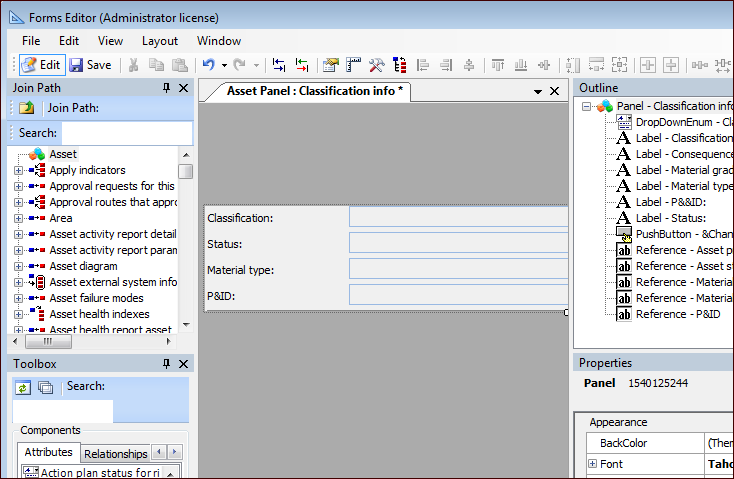This screenshot has width=734, height=479.
Task: Toggle the Toolbox panel pin
Action: pyautogui.click(x=167, y=364)
